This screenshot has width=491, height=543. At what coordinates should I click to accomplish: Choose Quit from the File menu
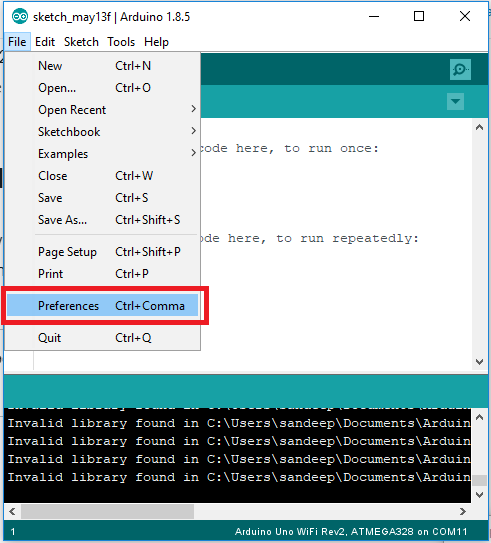click(x=102, y=338)
